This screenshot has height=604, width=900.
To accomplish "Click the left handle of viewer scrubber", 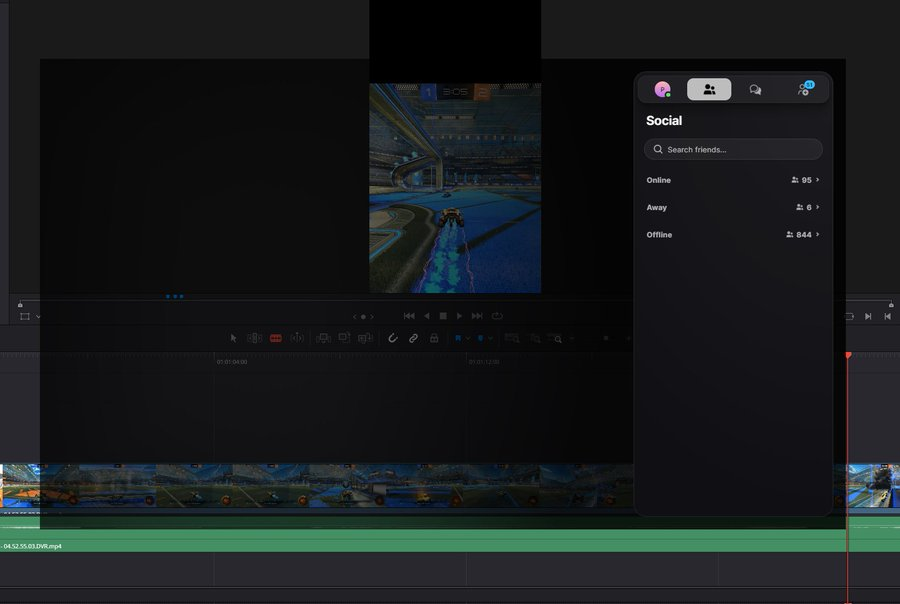I will 20,304.
